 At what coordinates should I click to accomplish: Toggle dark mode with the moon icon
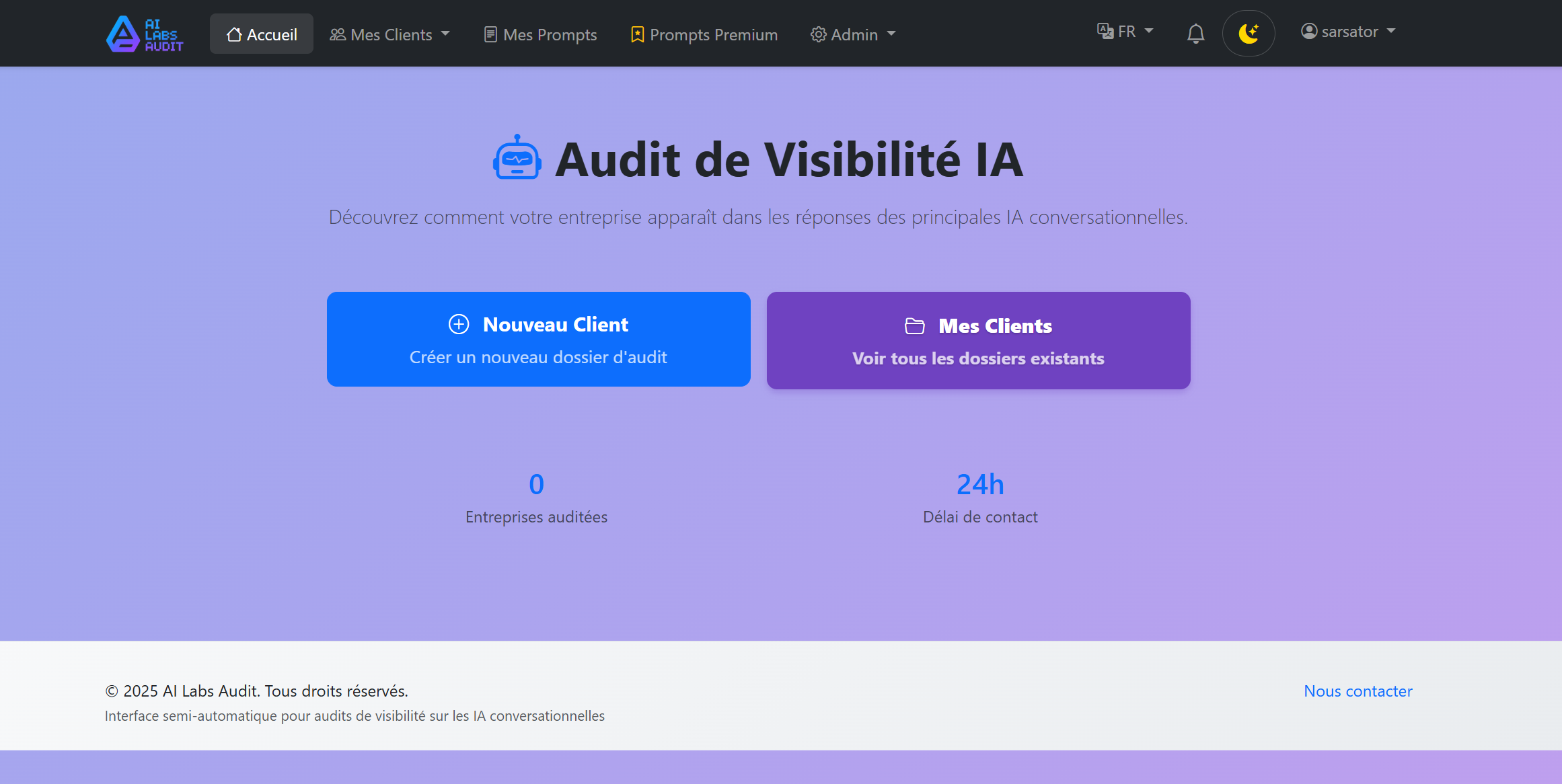point(1249,33)
